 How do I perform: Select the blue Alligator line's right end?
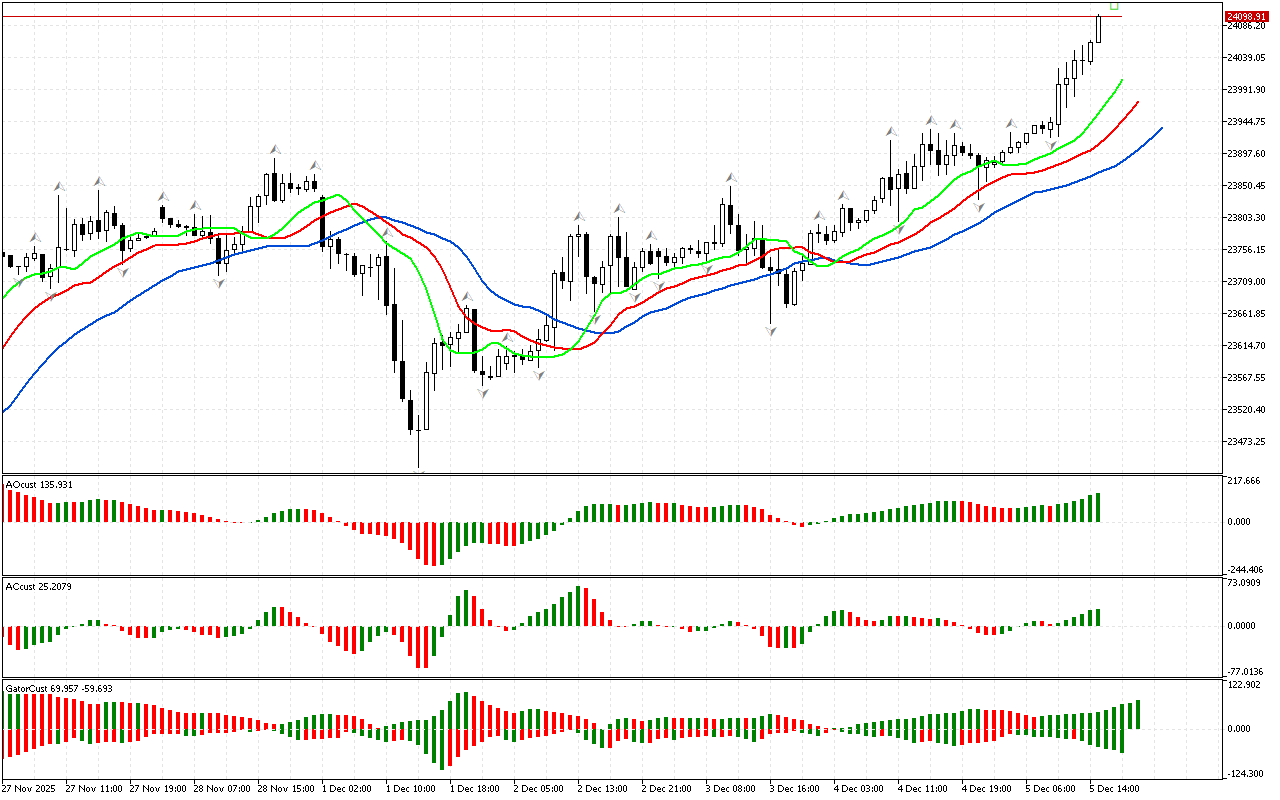pyautogui.click(x=1160, y=128)
